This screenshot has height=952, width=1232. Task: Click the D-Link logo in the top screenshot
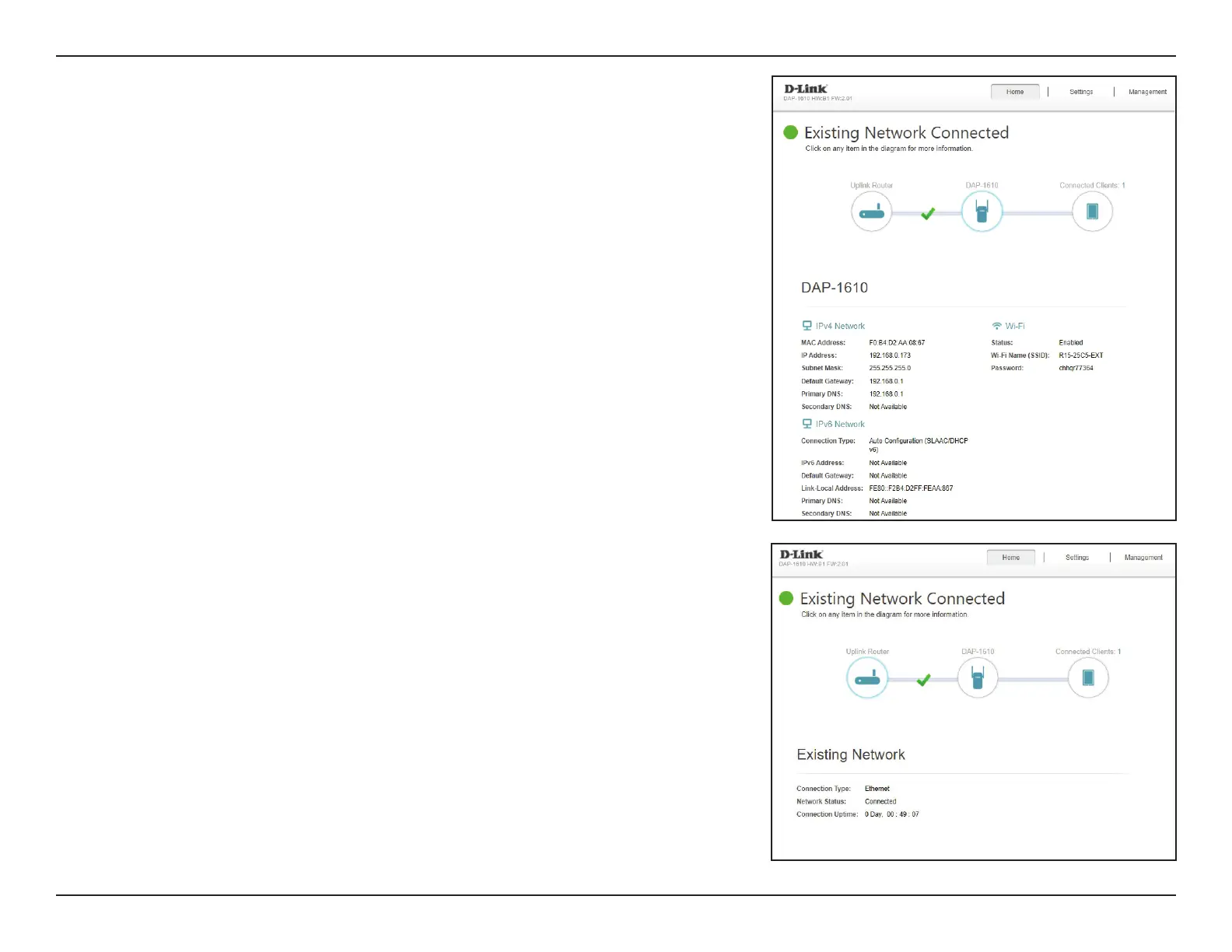806,89
